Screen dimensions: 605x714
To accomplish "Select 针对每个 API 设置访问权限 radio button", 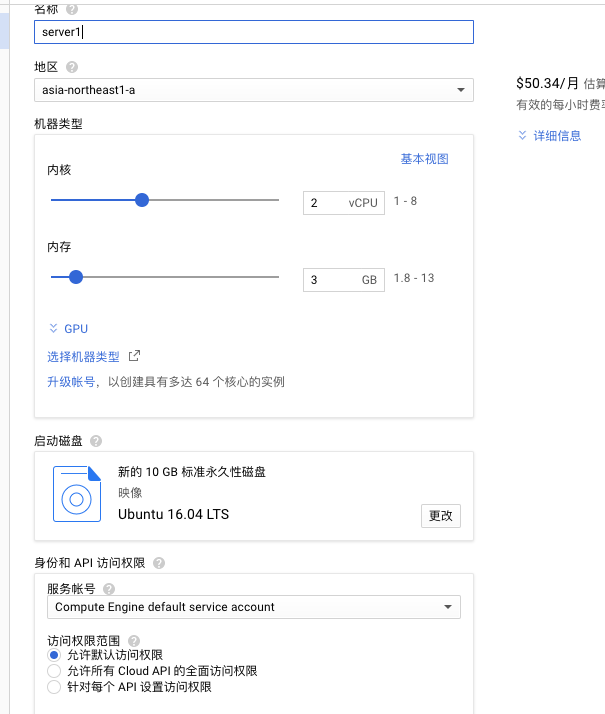I will (54, 687).
